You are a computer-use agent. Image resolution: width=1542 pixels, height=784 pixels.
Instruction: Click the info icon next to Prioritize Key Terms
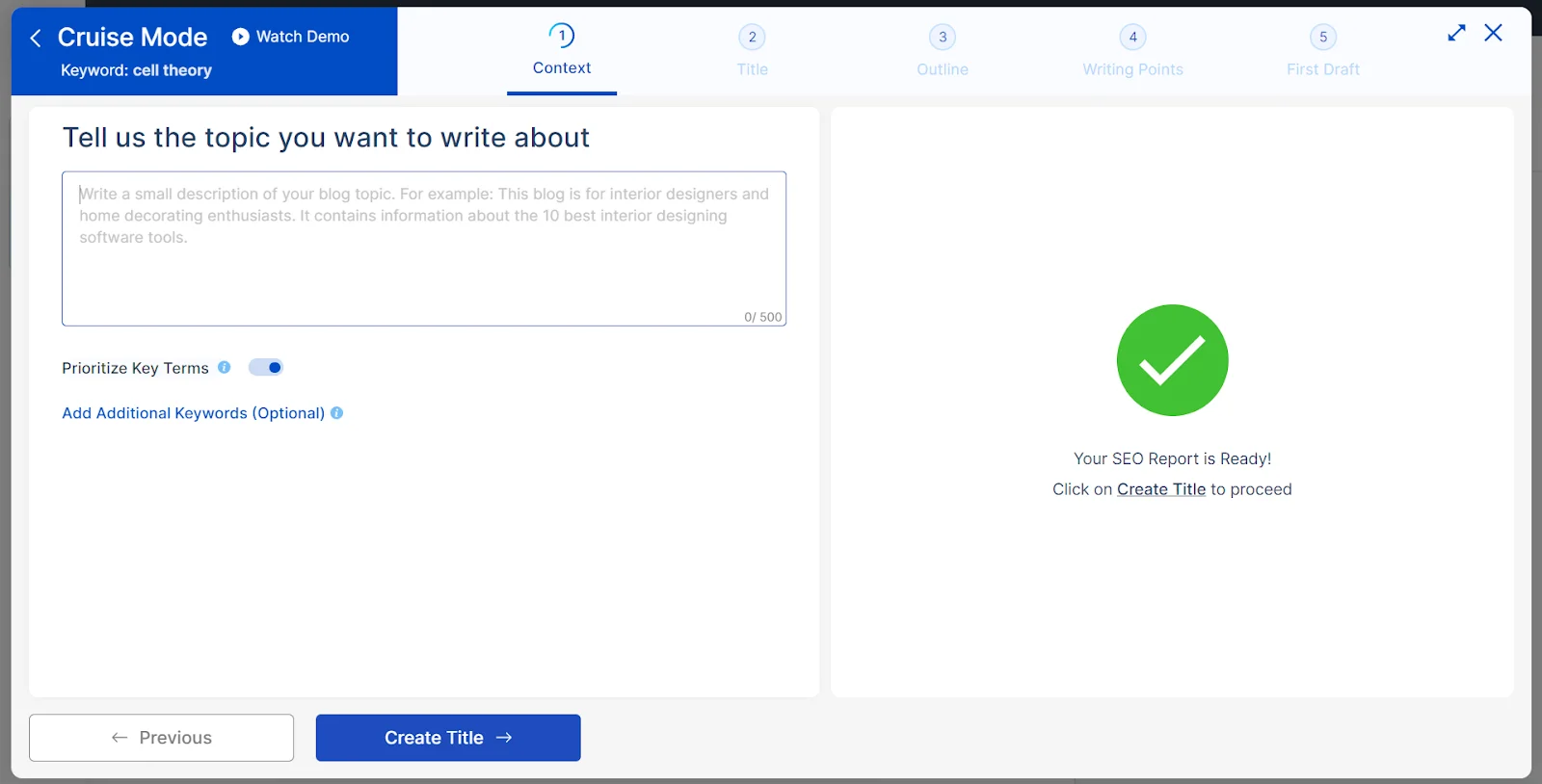225,367
